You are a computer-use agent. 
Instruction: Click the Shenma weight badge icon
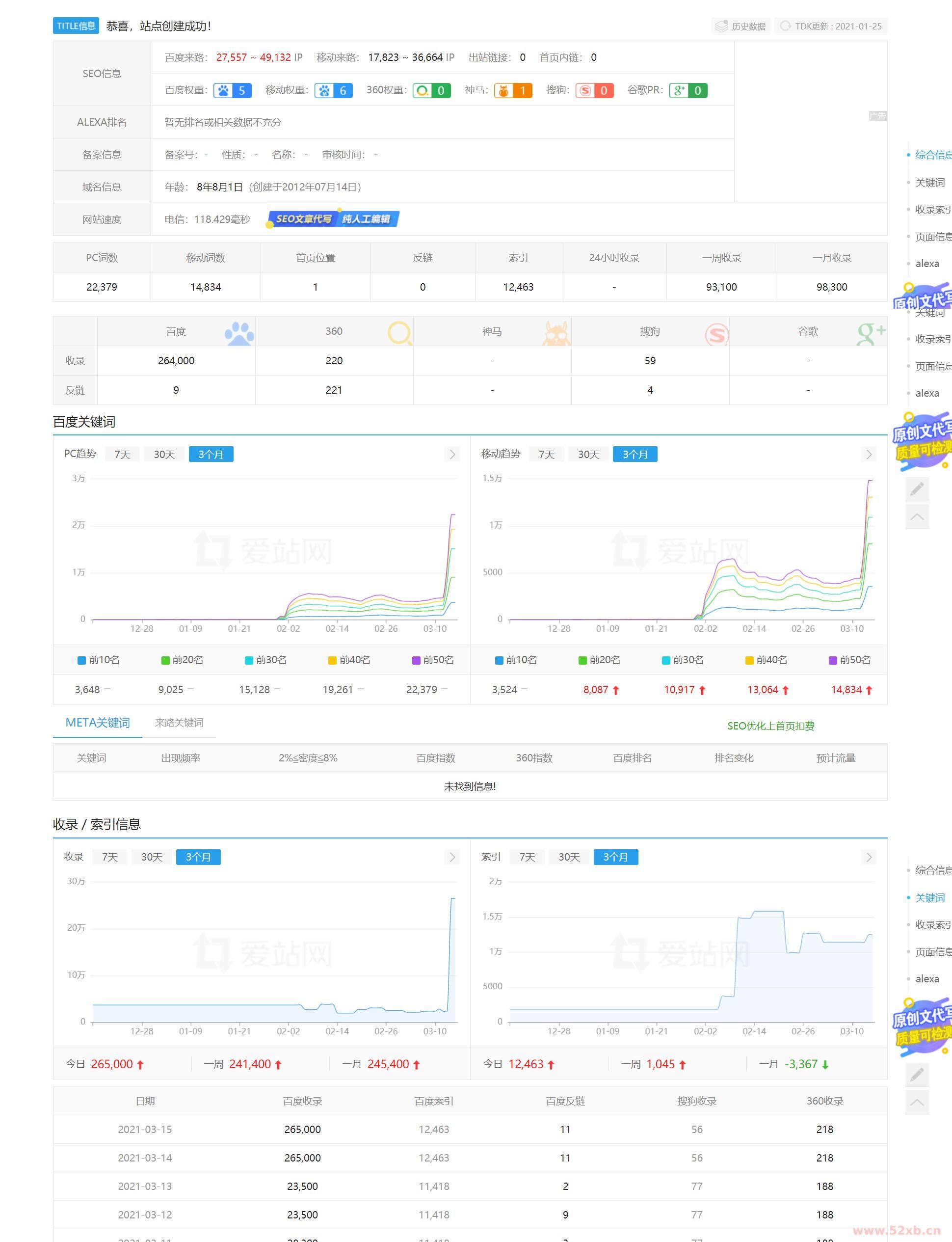point(504,91)
